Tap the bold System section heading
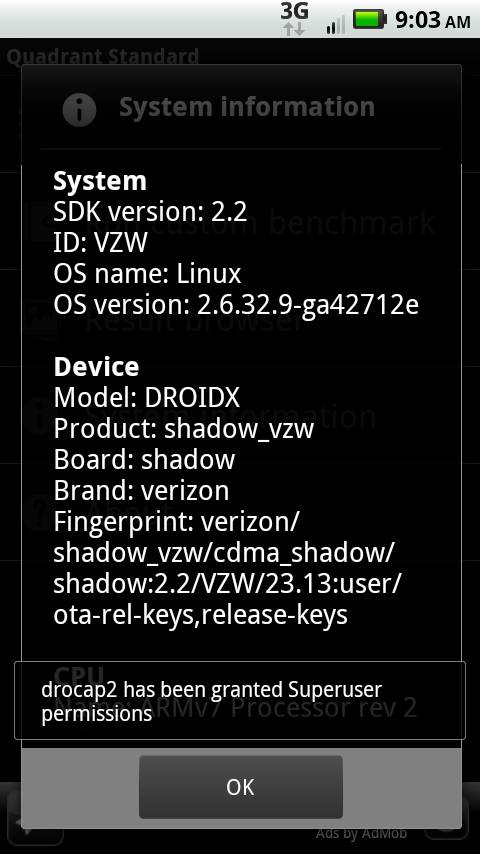 [100, 181]
